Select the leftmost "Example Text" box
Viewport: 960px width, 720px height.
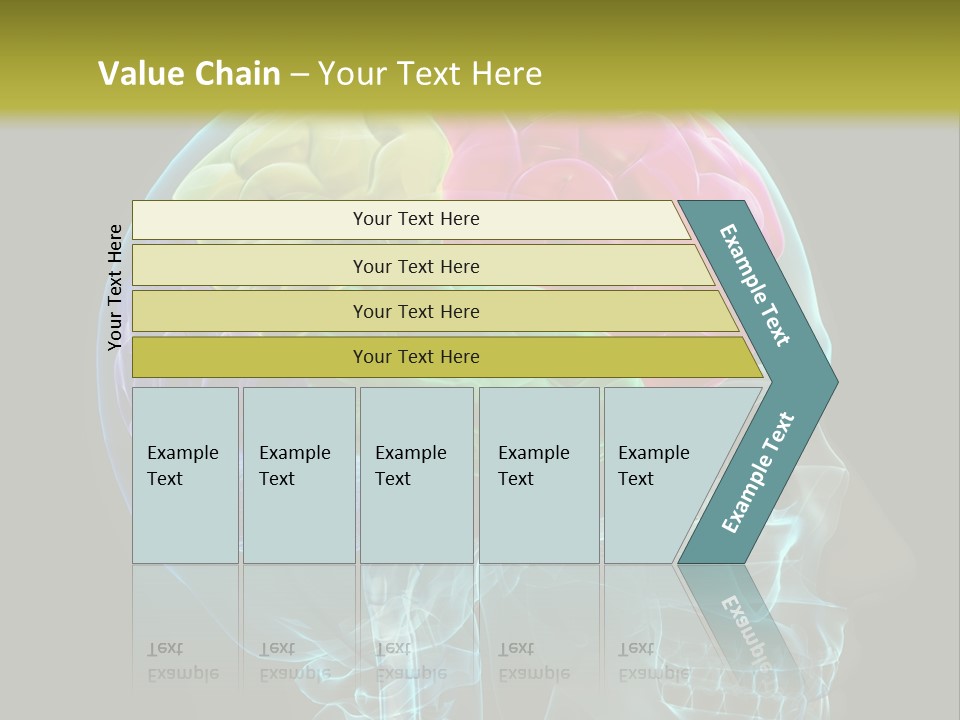(185, 474)
